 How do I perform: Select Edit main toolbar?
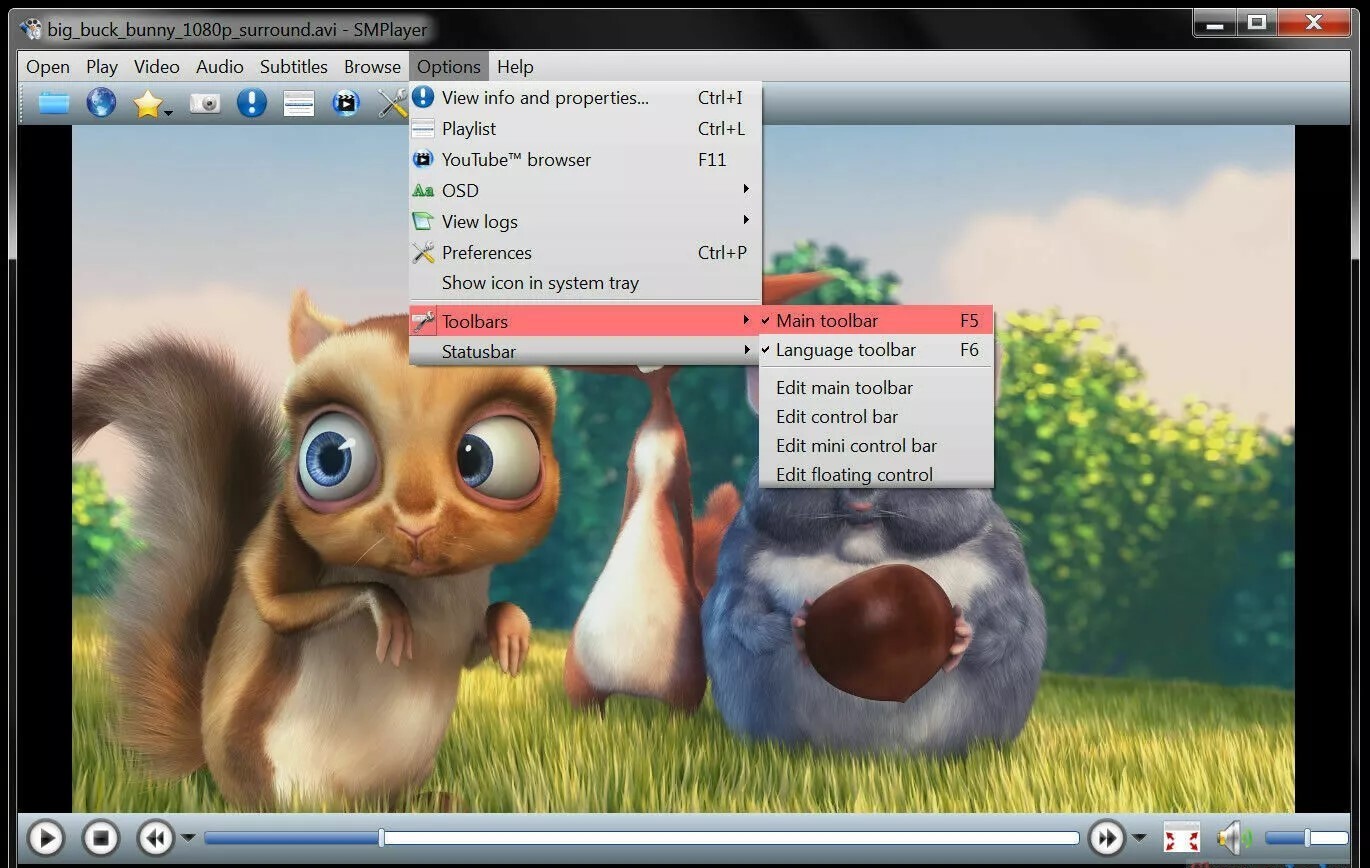pos(876,388)
